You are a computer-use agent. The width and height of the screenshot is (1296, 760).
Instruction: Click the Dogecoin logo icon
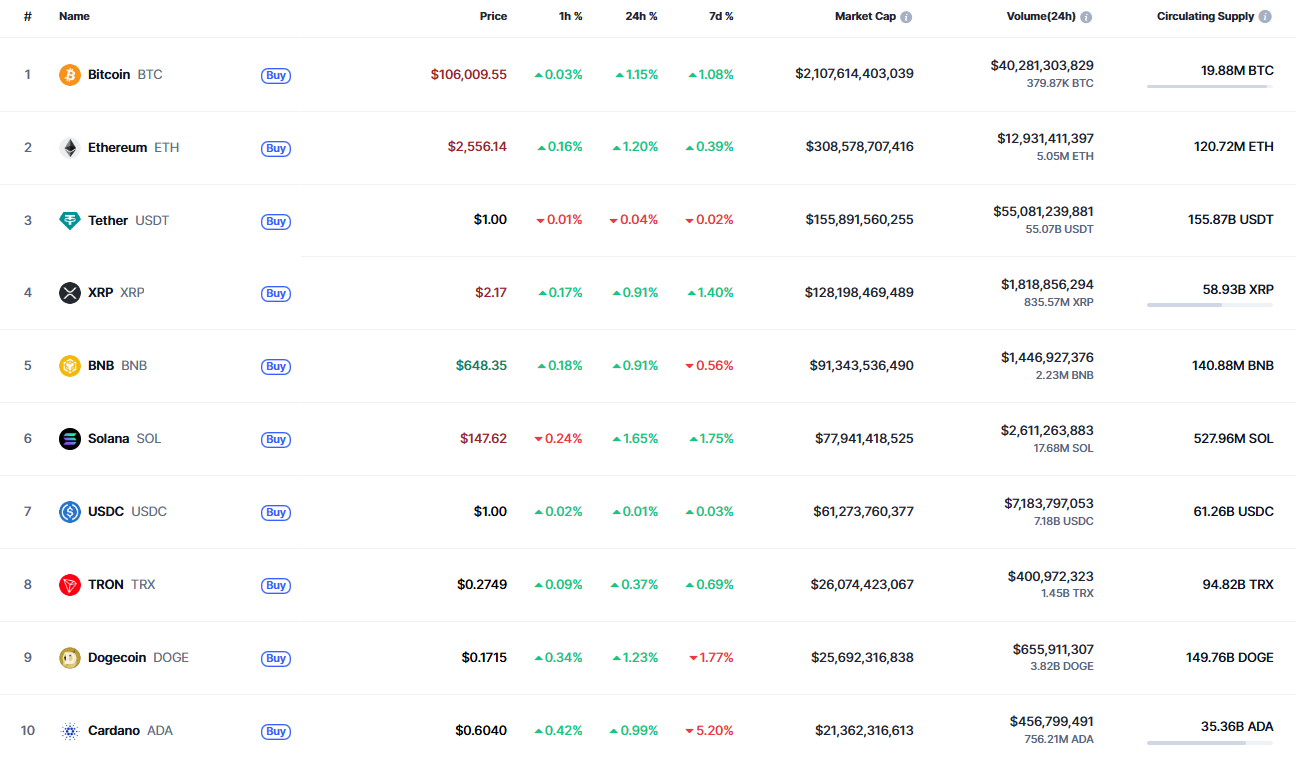click(70, 658)
